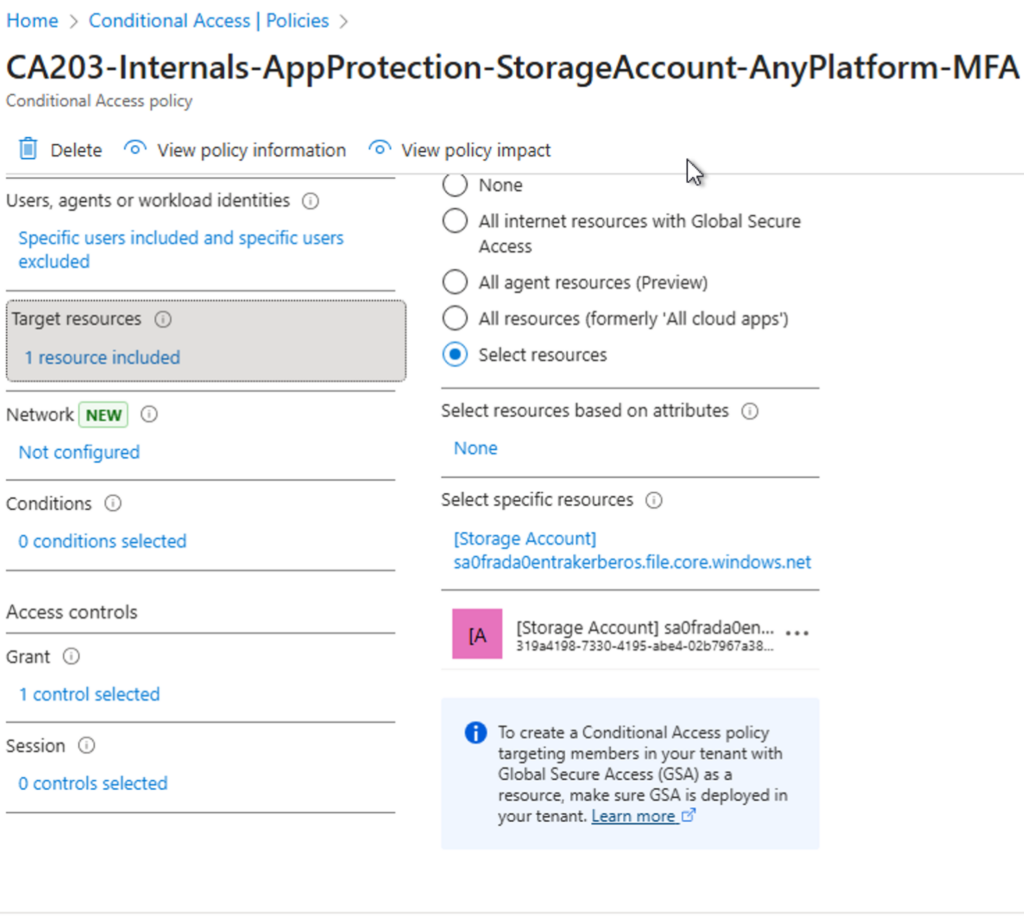Click info icon beside Users, agents or workload identities
The image size is (1024, 917).
point(311,201)
